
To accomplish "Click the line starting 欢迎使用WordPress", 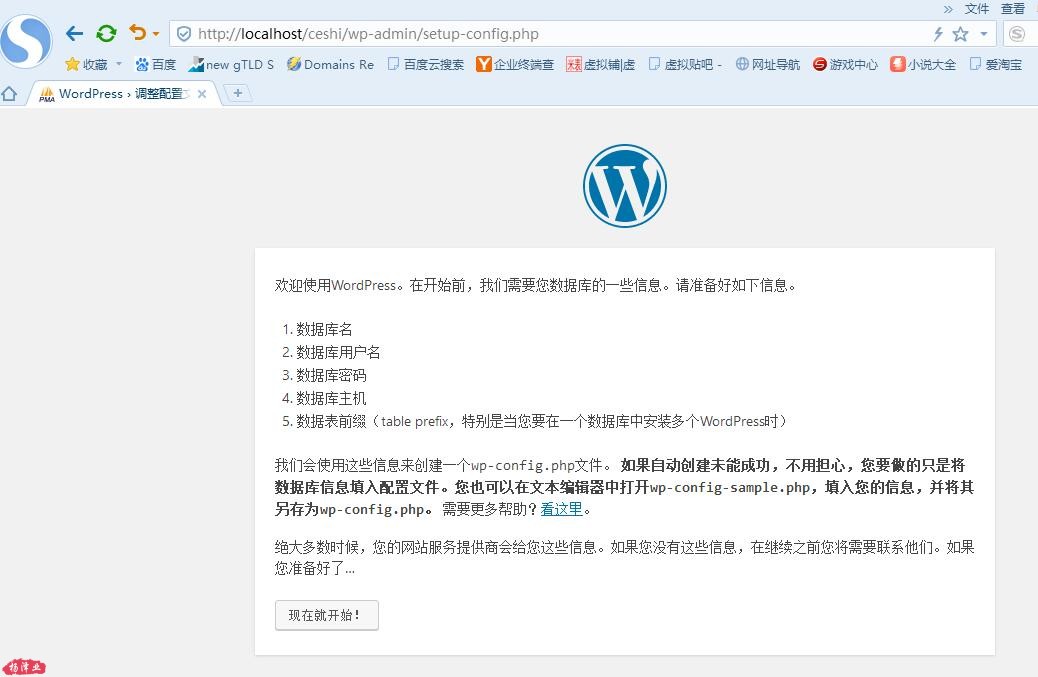I will coord(536,285).
